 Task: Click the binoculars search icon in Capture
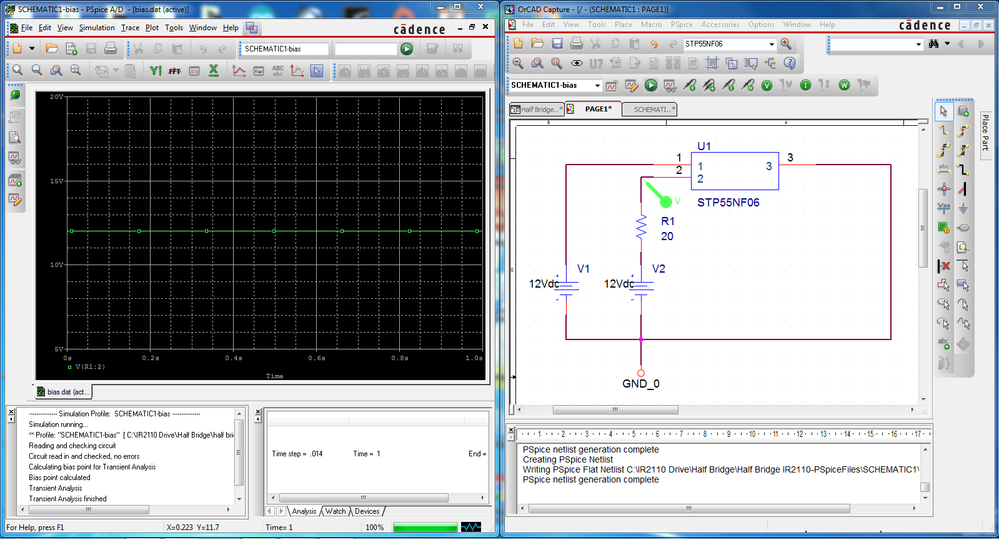(x=934, y=44)
